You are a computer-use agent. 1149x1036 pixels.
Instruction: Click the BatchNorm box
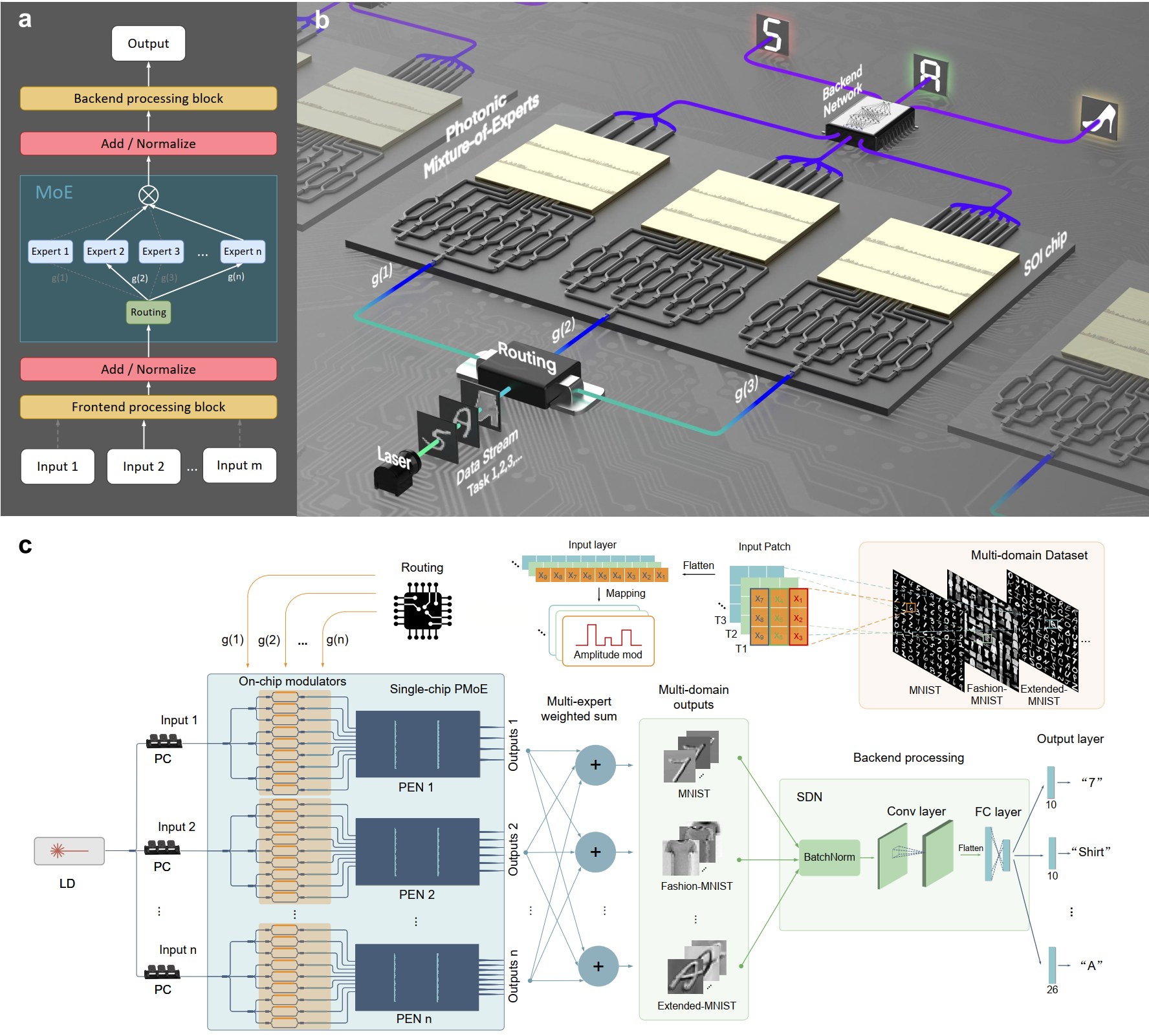pyautogui.click(x=829, y=858)
